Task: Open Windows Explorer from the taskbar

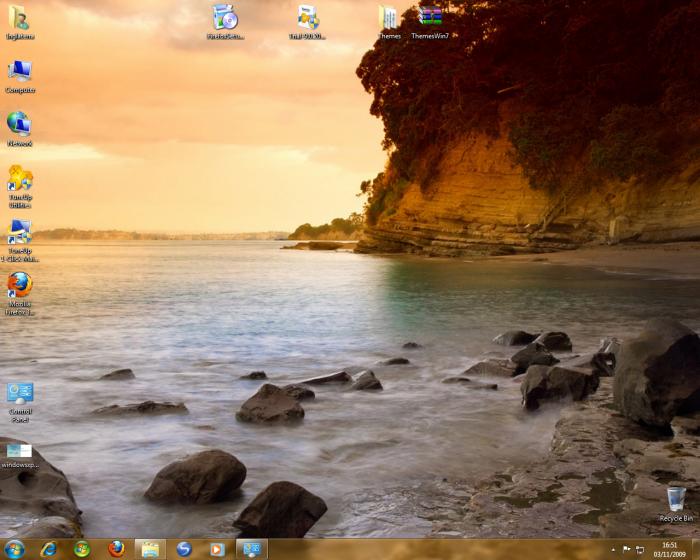Action: pos(150,549)
